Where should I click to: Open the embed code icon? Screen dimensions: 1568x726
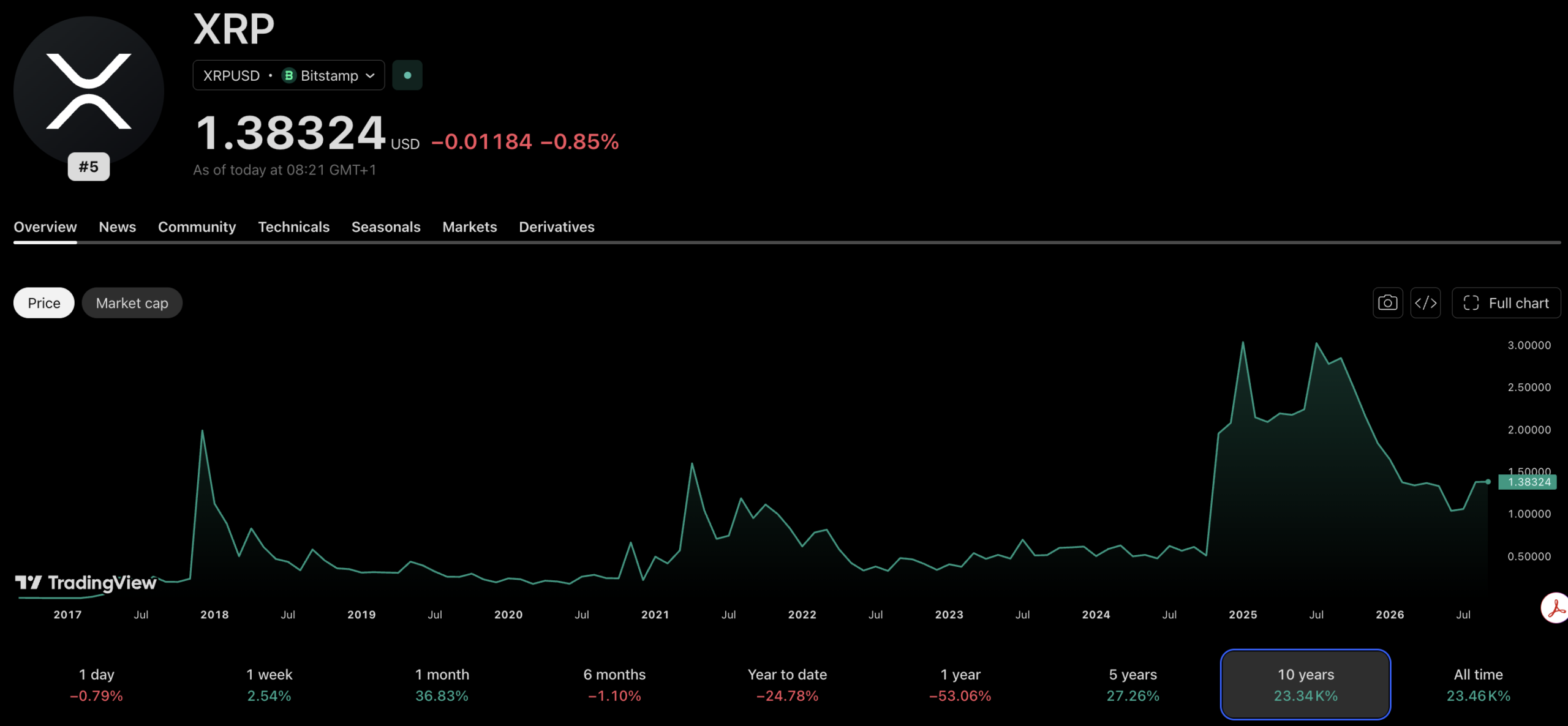(x=1425, y=303)
